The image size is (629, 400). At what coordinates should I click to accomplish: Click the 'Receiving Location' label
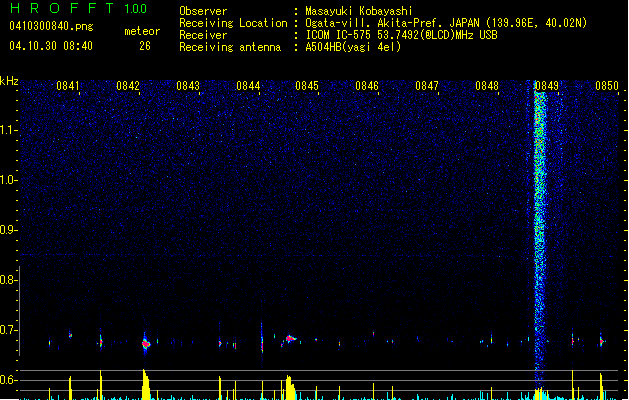tap(233, 23)
